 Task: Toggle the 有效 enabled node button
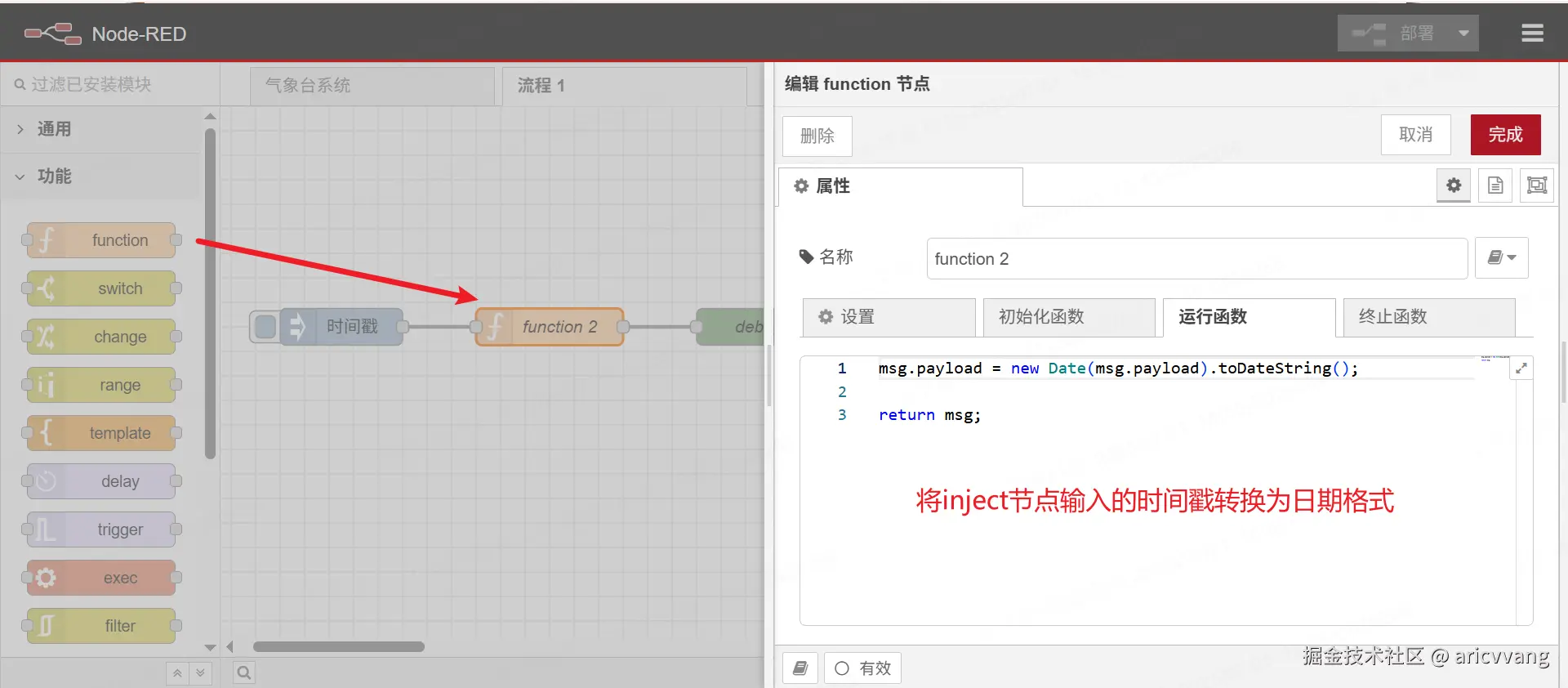[x=863, y=668]
